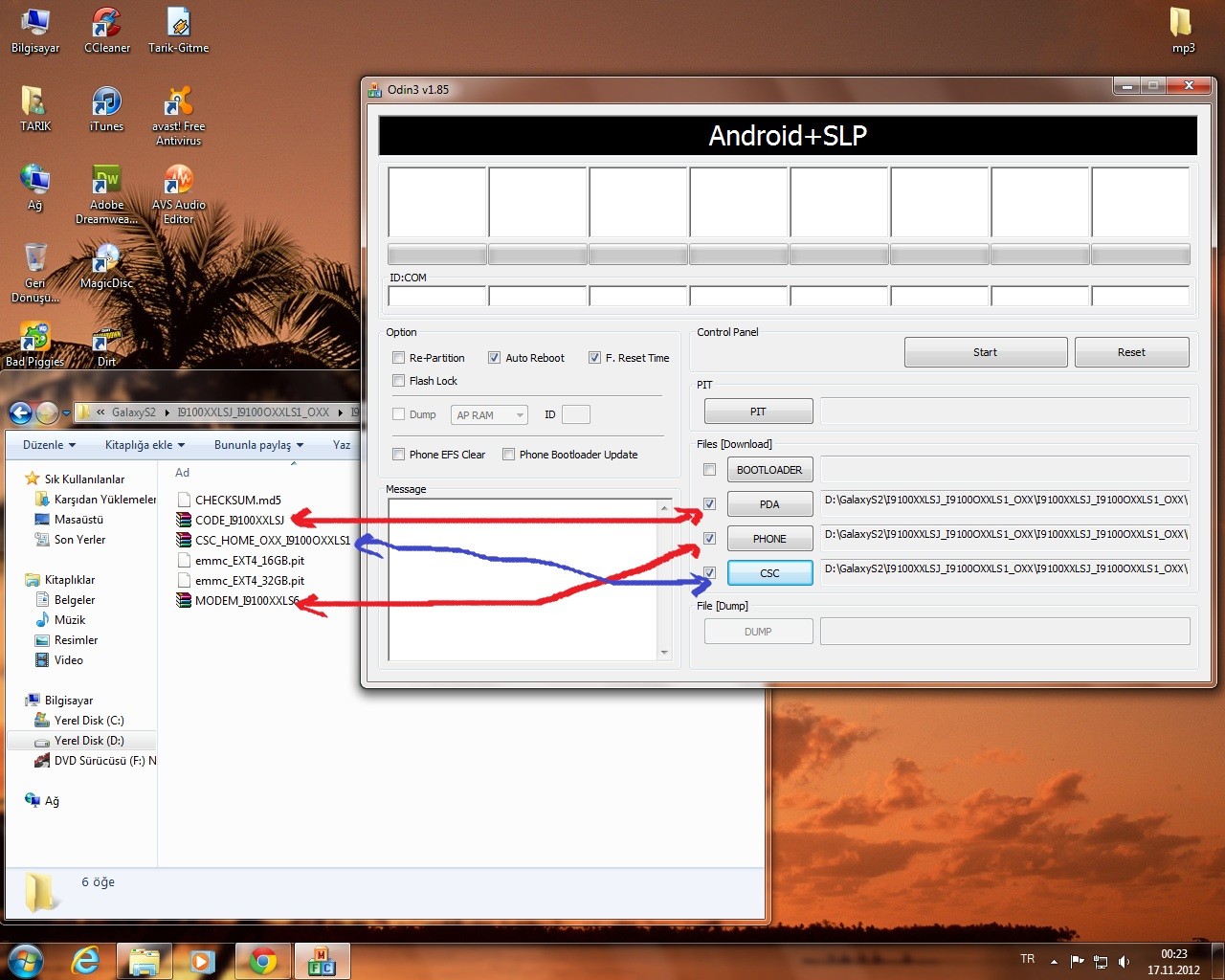Open Internet Explorer from taskbar

(86, 961)
